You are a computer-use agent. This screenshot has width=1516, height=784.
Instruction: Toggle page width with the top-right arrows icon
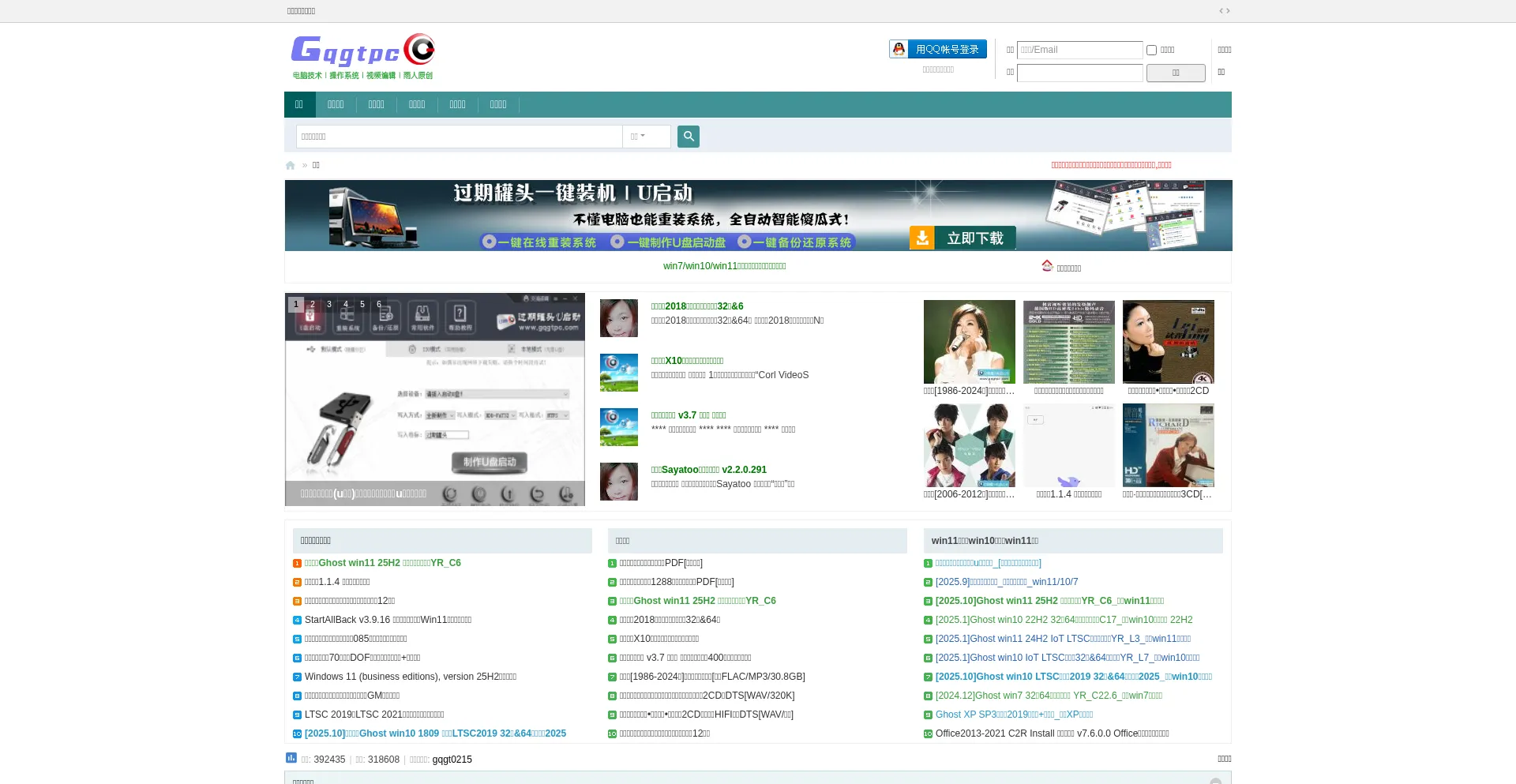(x=1224, y=11)
